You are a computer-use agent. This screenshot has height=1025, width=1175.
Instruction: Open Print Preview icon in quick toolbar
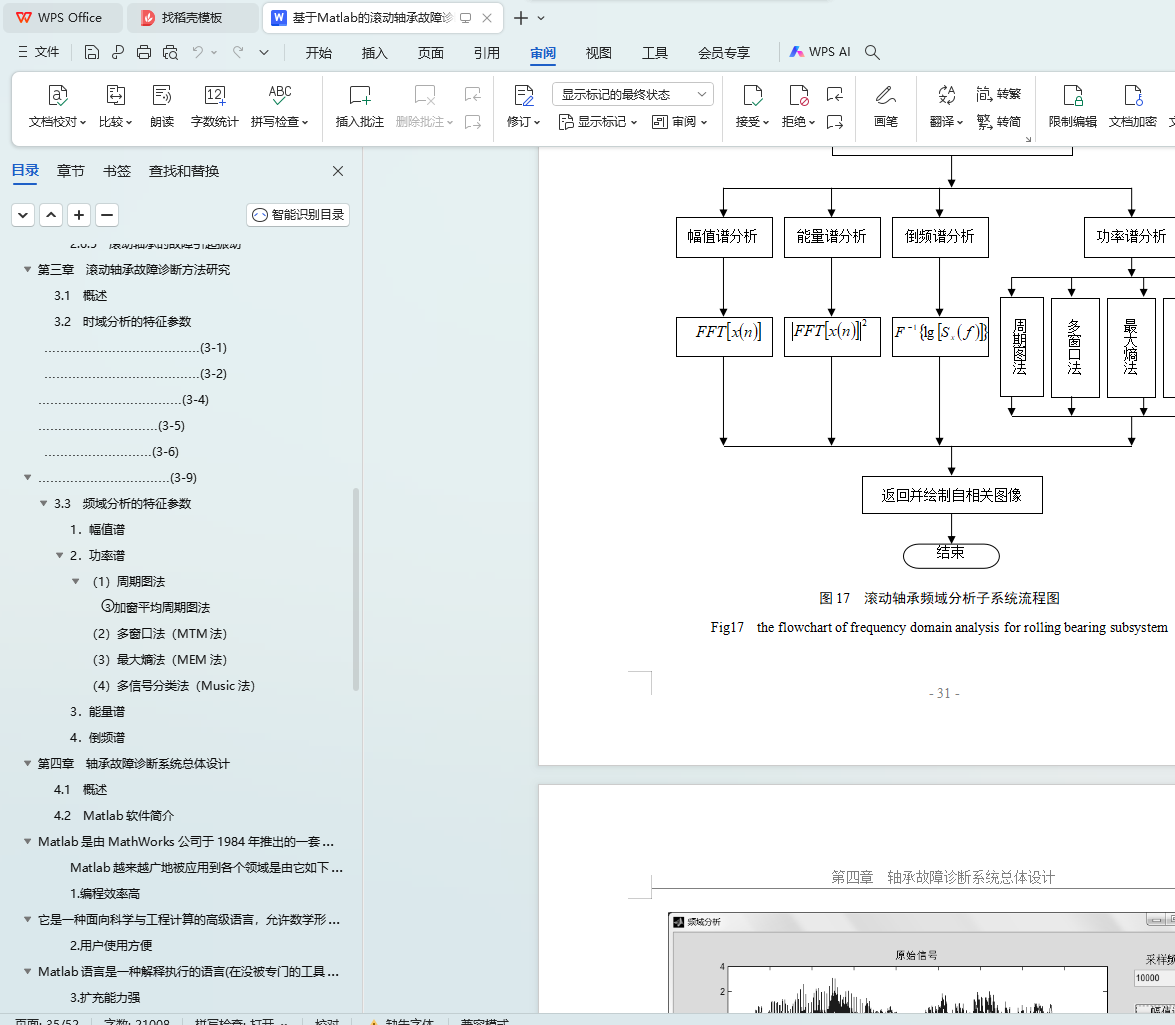point(170,52)
